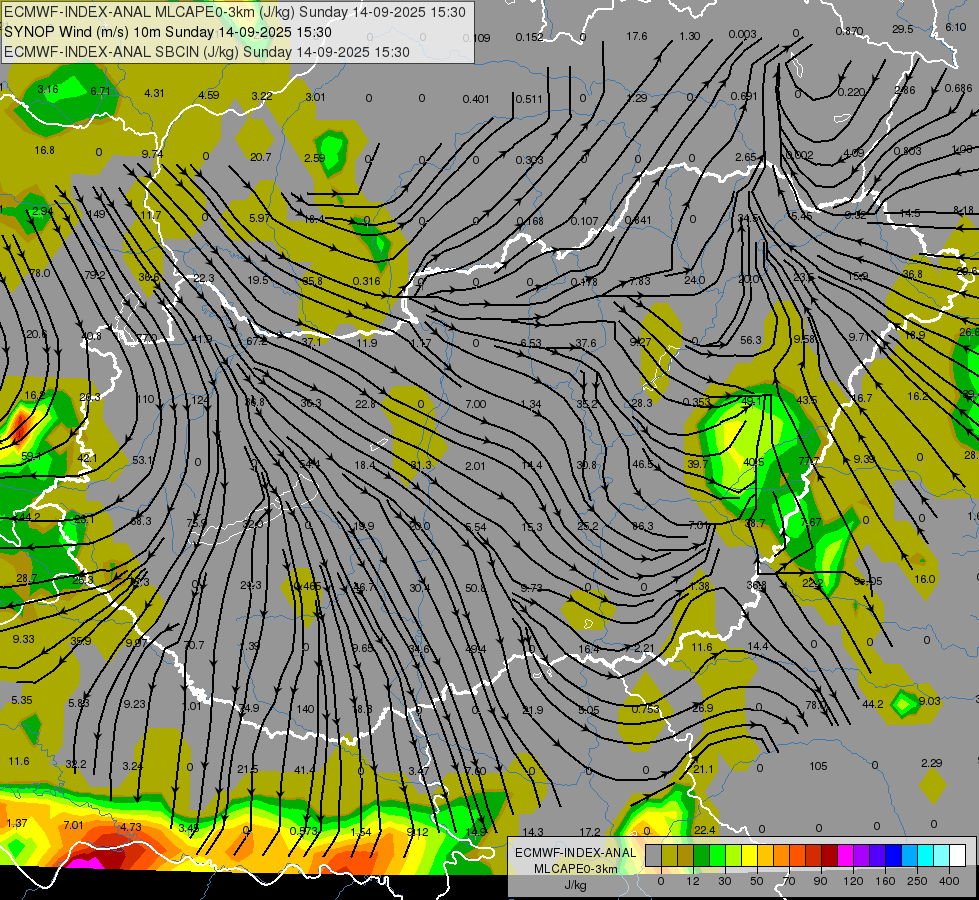Click the map value 16.0
This screenshot has height=900, width=979.
pyautogui.click(x=925, y=579)
